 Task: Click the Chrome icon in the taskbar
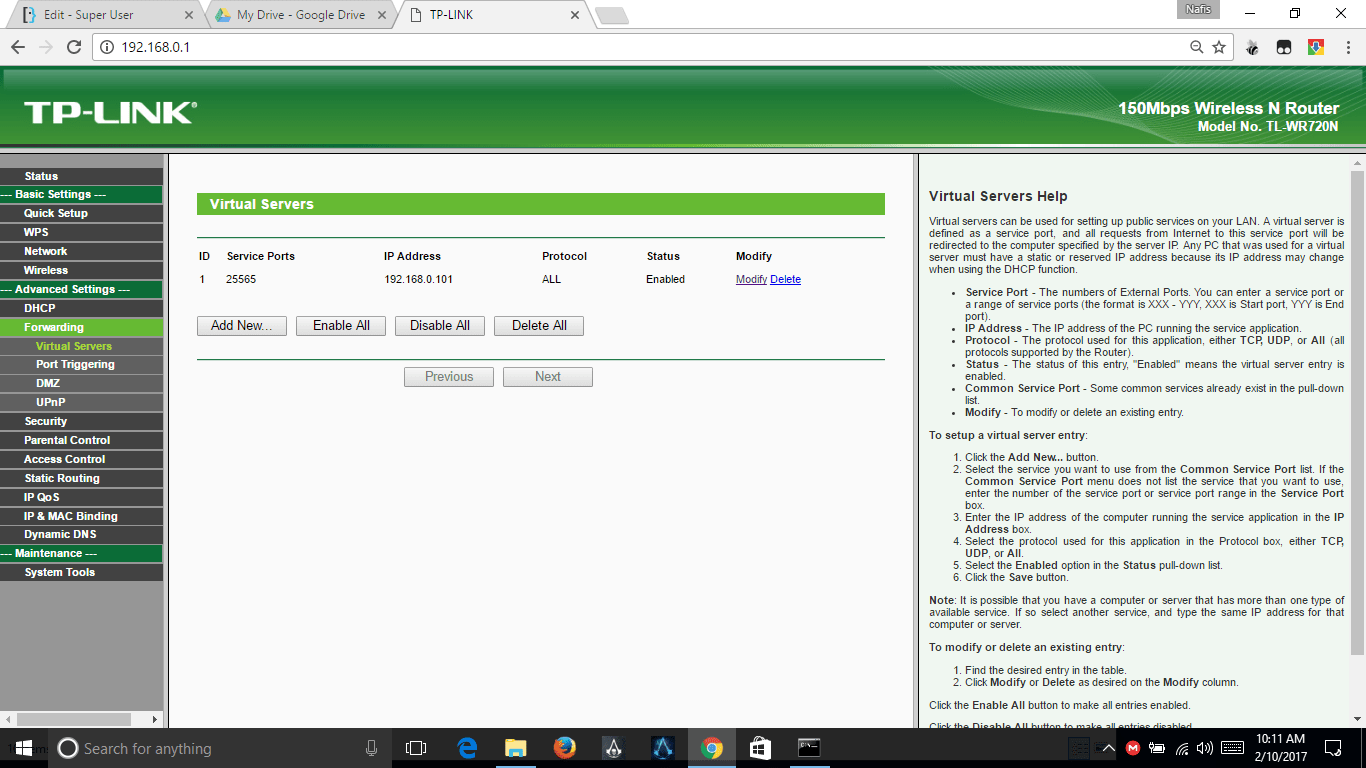(x=711, y=748)
